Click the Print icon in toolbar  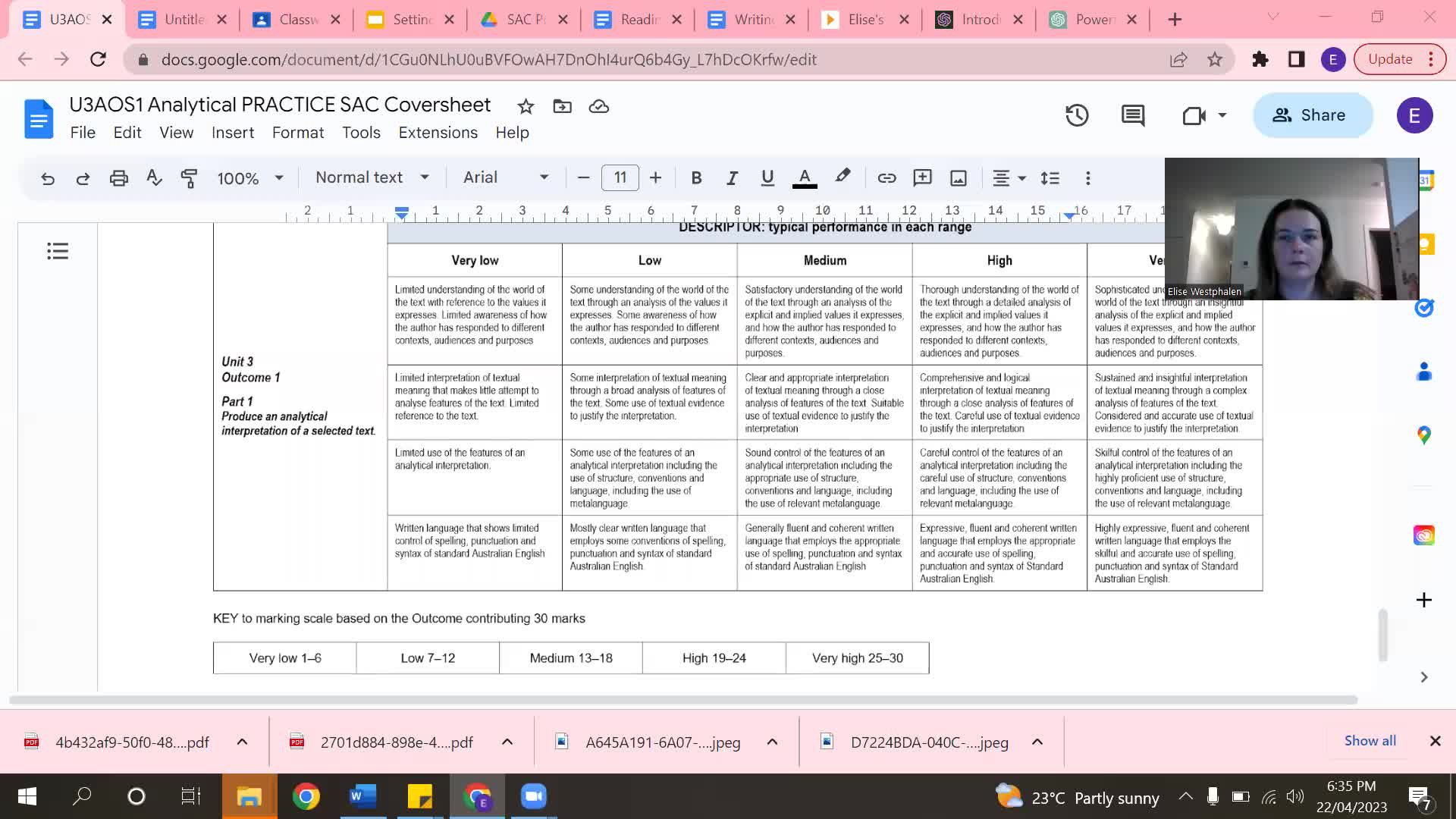pyautogui.click(x=118, y=178)
